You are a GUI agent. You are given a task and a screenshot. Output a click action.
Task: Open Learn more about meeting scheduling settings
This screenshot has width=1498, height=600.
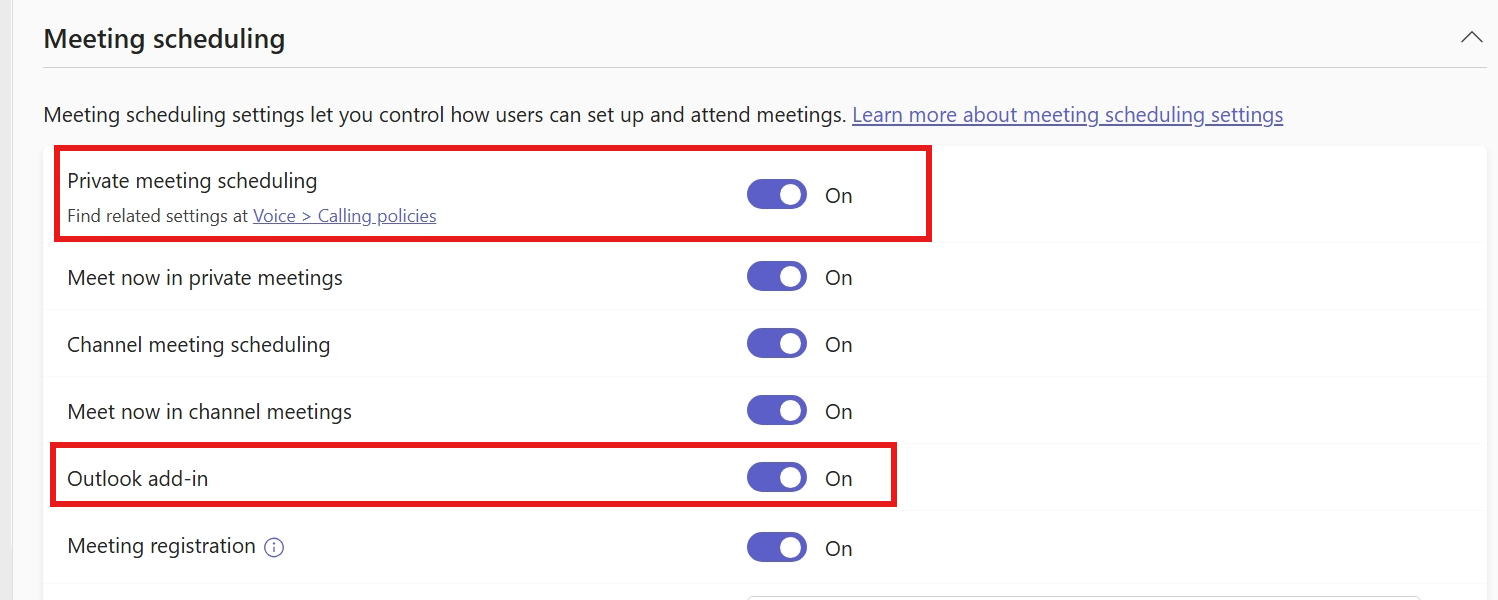[x=1067, y=115]
